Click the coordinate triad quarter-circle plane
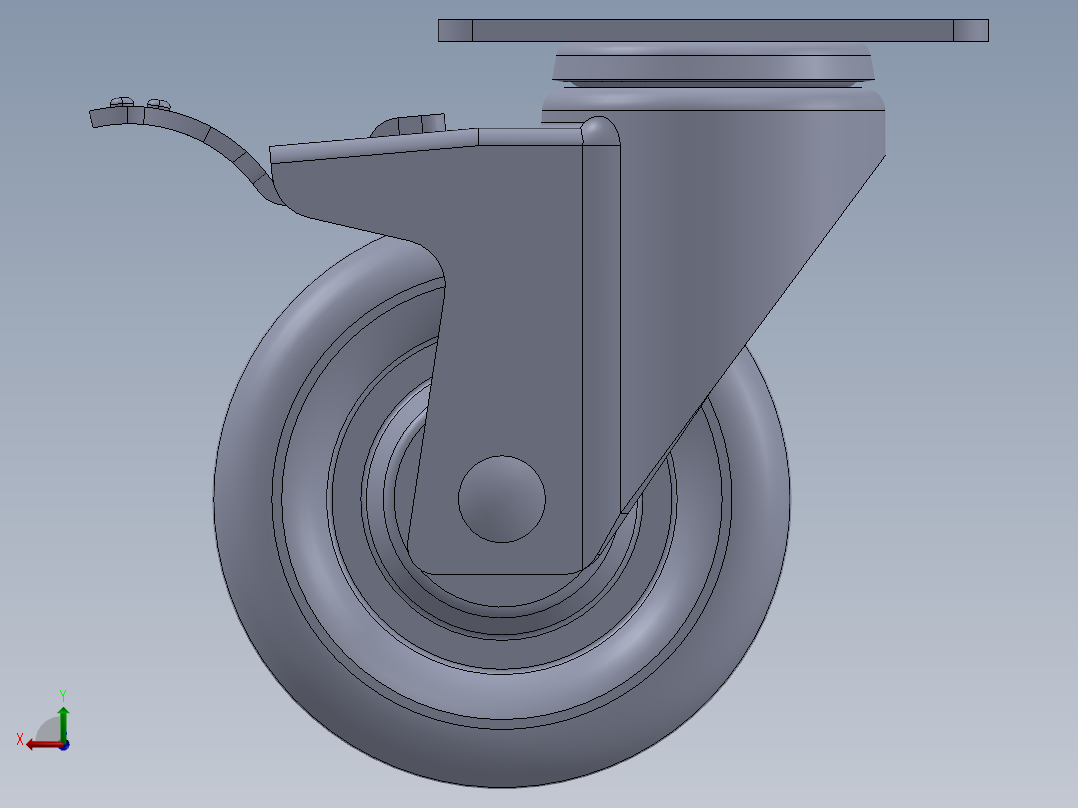This screenshot has height=808, width=1078. 50,728
